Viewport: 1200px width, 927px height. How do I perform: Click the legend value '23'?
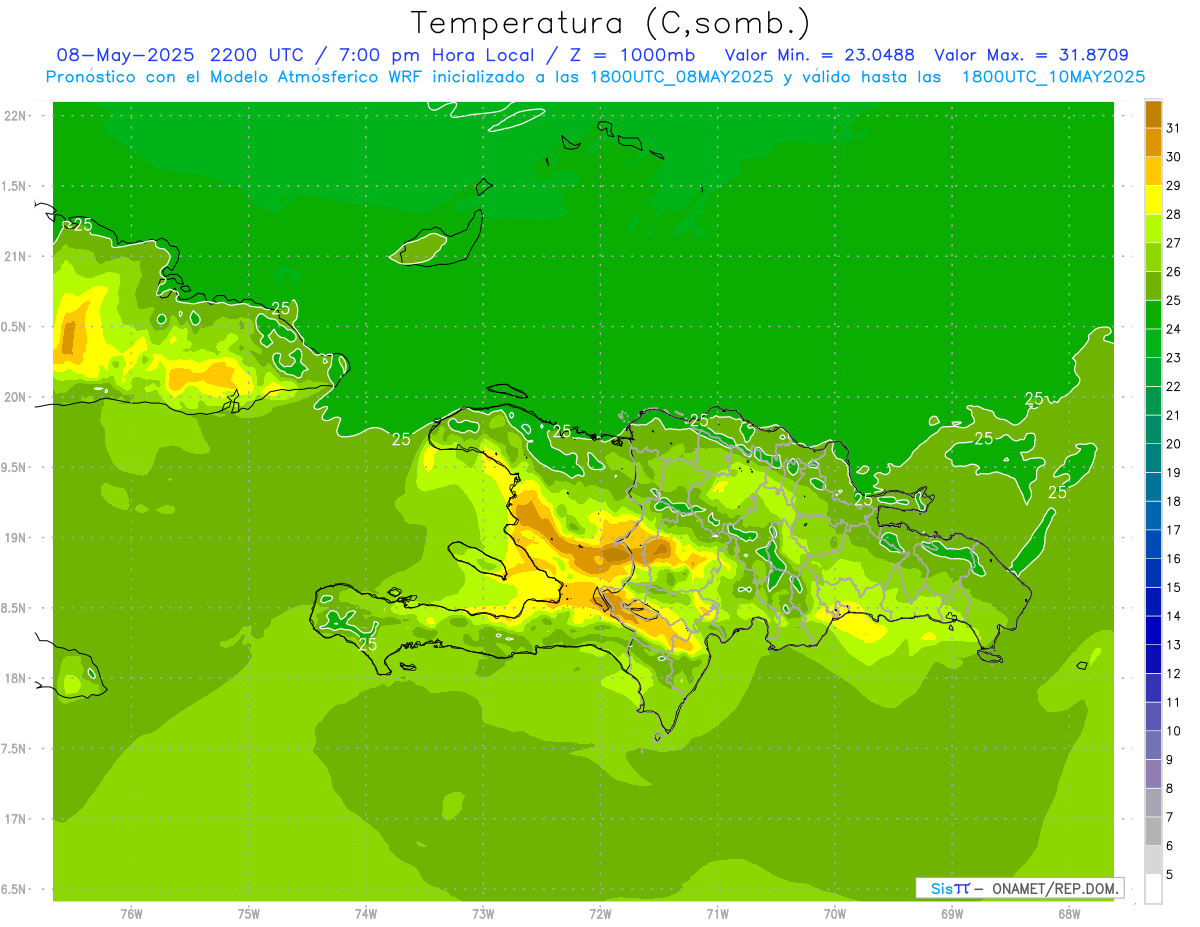[1173, 358]
